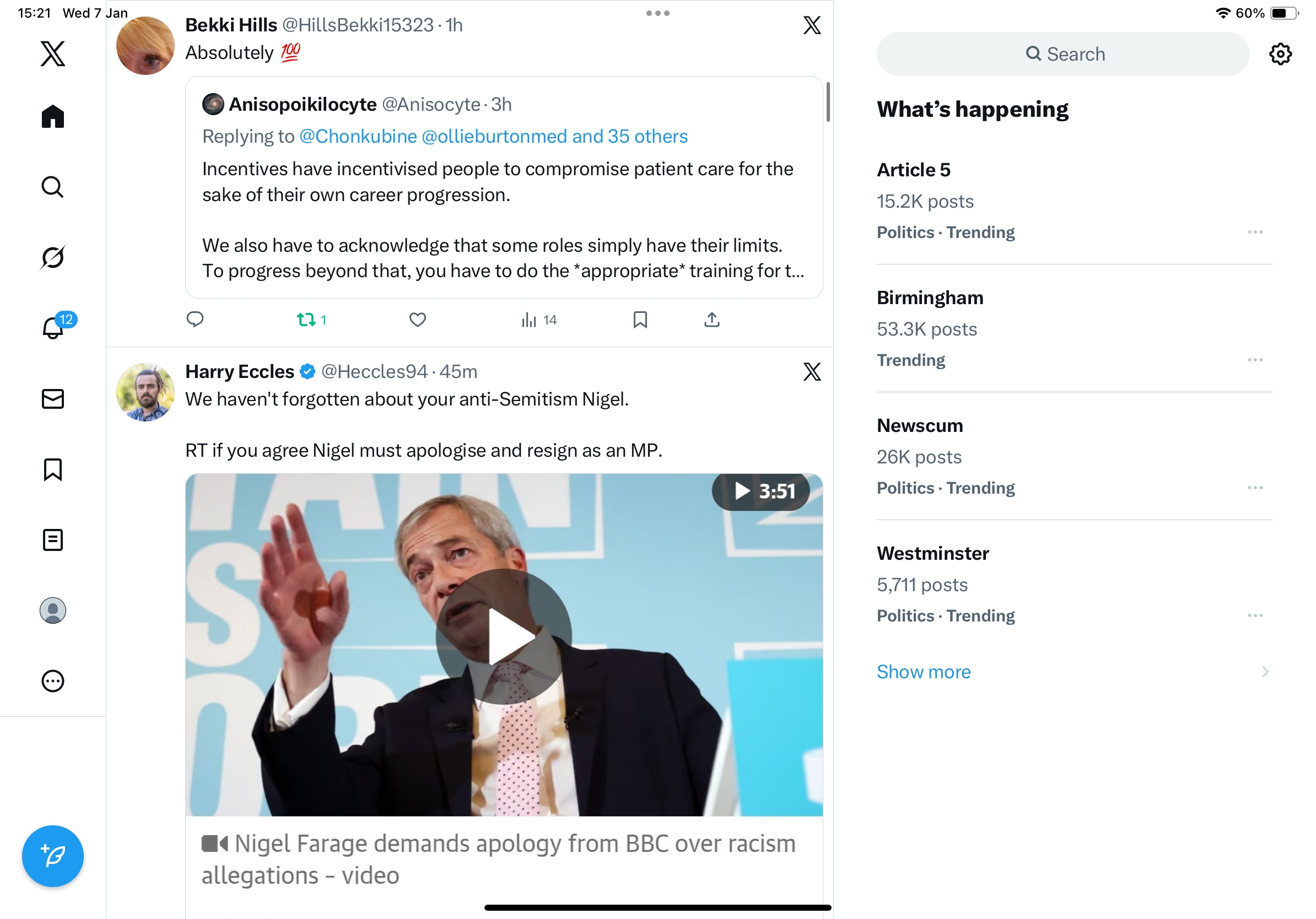The width and height of the screenshot is (1316, 919).
Task: Click the compose new post button
Action: click(x=53, y=856)
